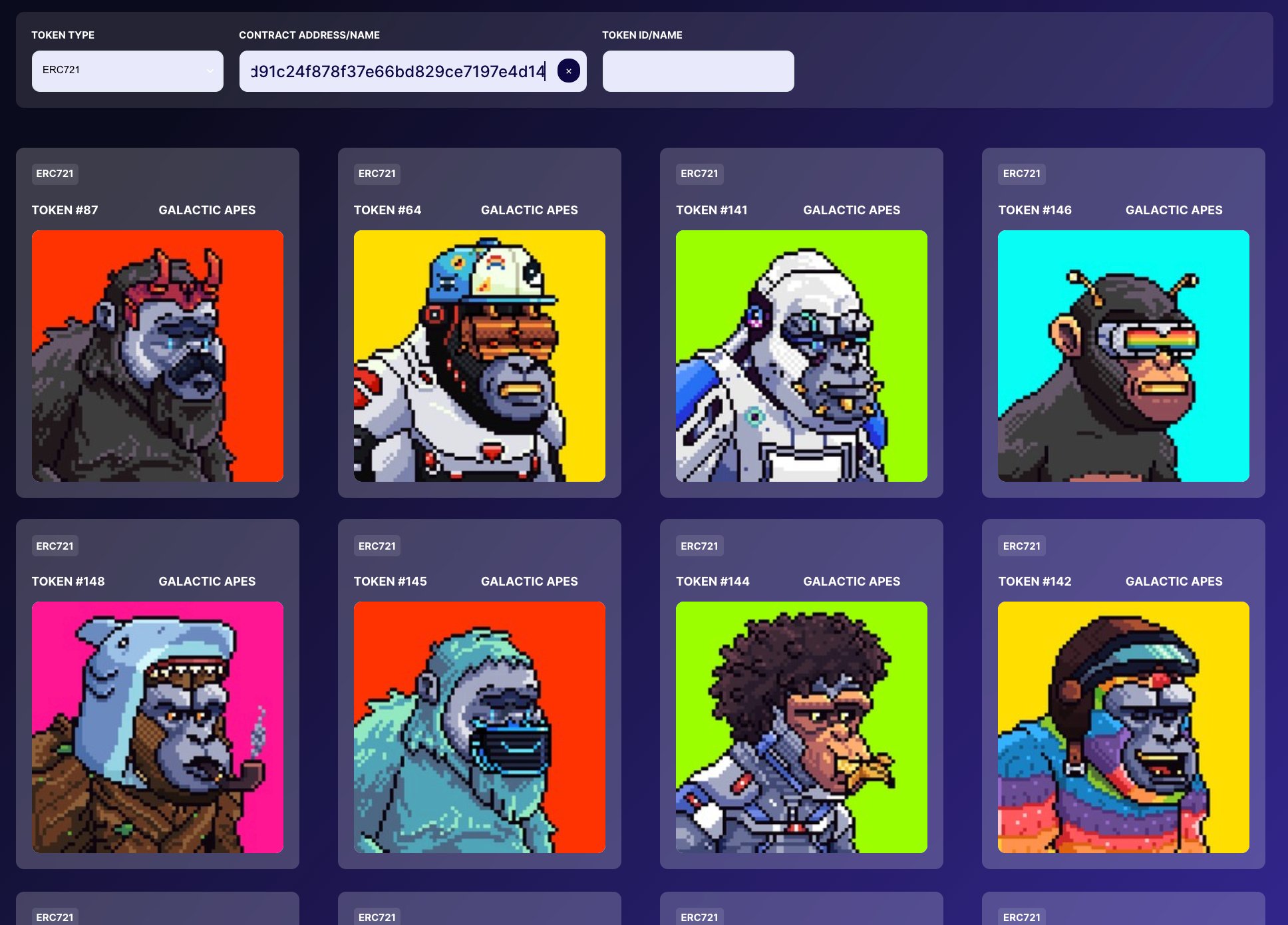The height and width of the screenshot is (925, 1288).
Task: Select Token #148 shark-hood ape image
Action: 158,727
